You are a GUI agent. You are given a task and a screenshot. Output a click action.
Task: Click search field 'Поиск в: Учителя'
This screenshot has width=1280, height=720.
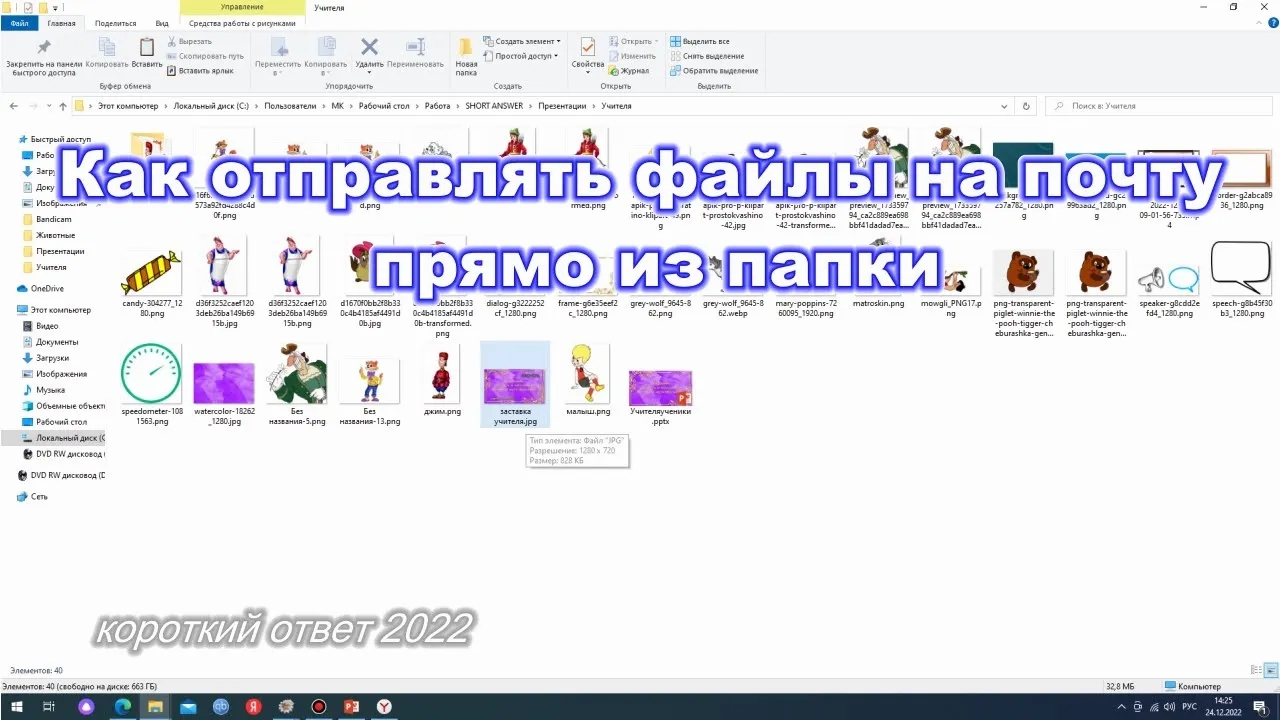(1158, 106)
